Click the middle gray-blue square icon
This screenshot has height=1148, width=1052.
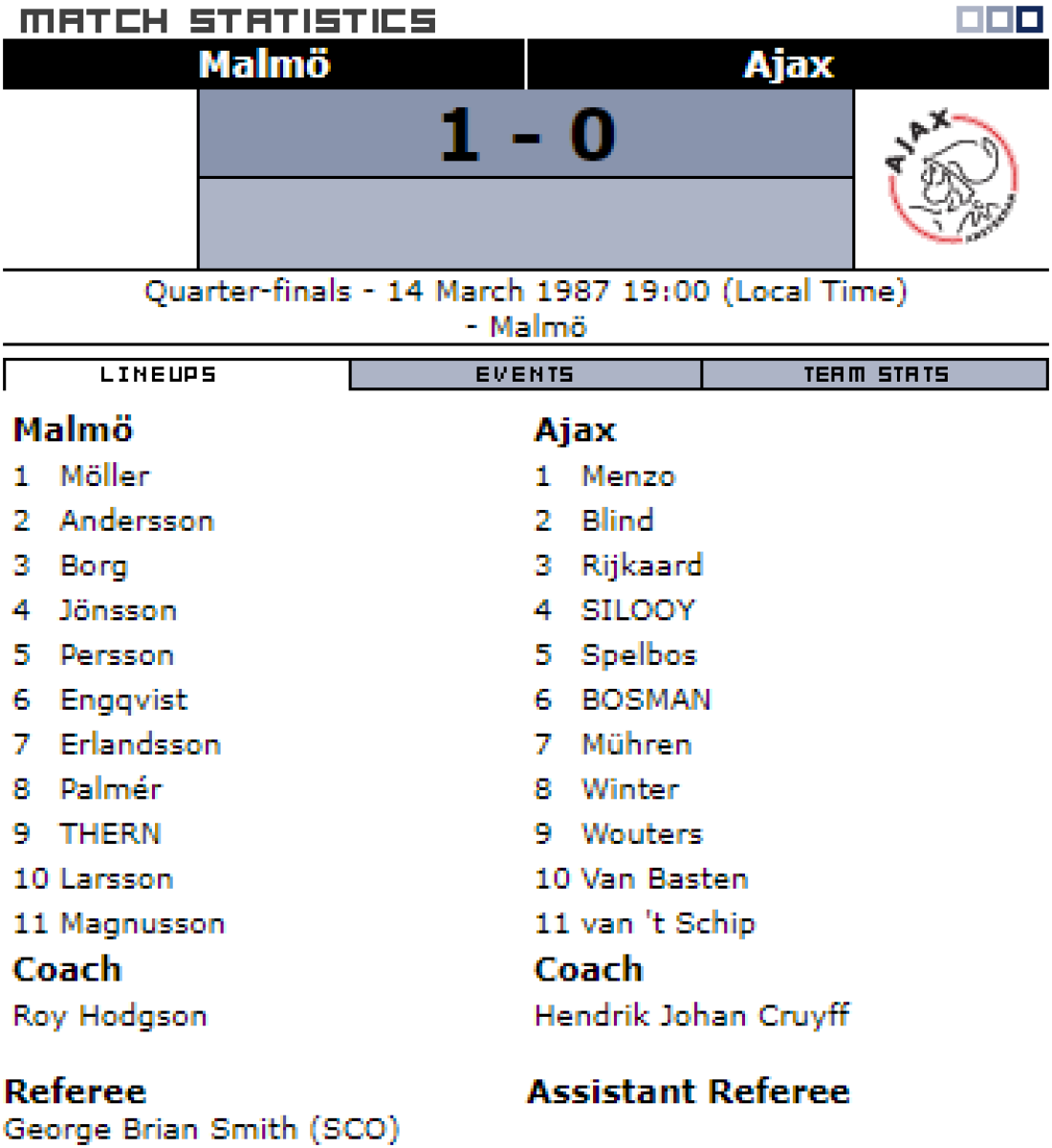[999, 19]
